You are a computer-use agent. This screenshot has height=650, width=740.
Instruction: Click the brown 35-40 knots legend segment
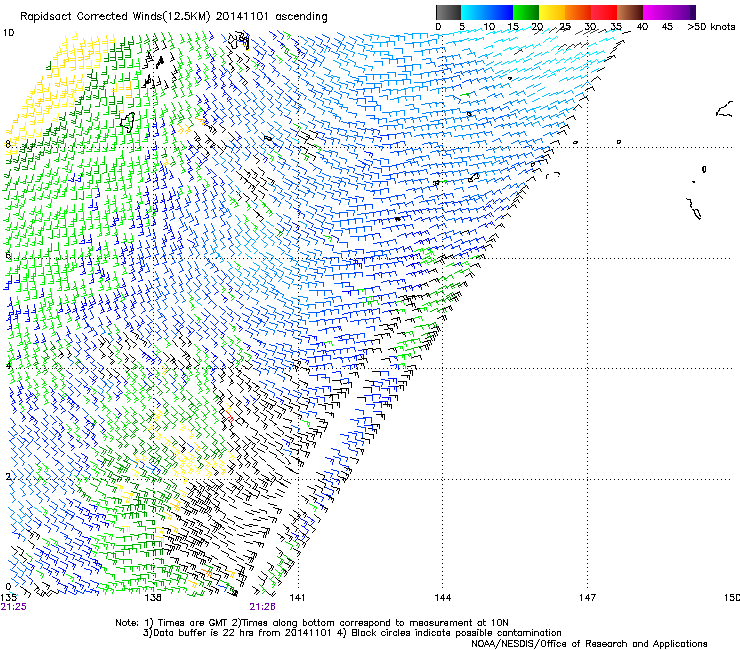[630, 12]
